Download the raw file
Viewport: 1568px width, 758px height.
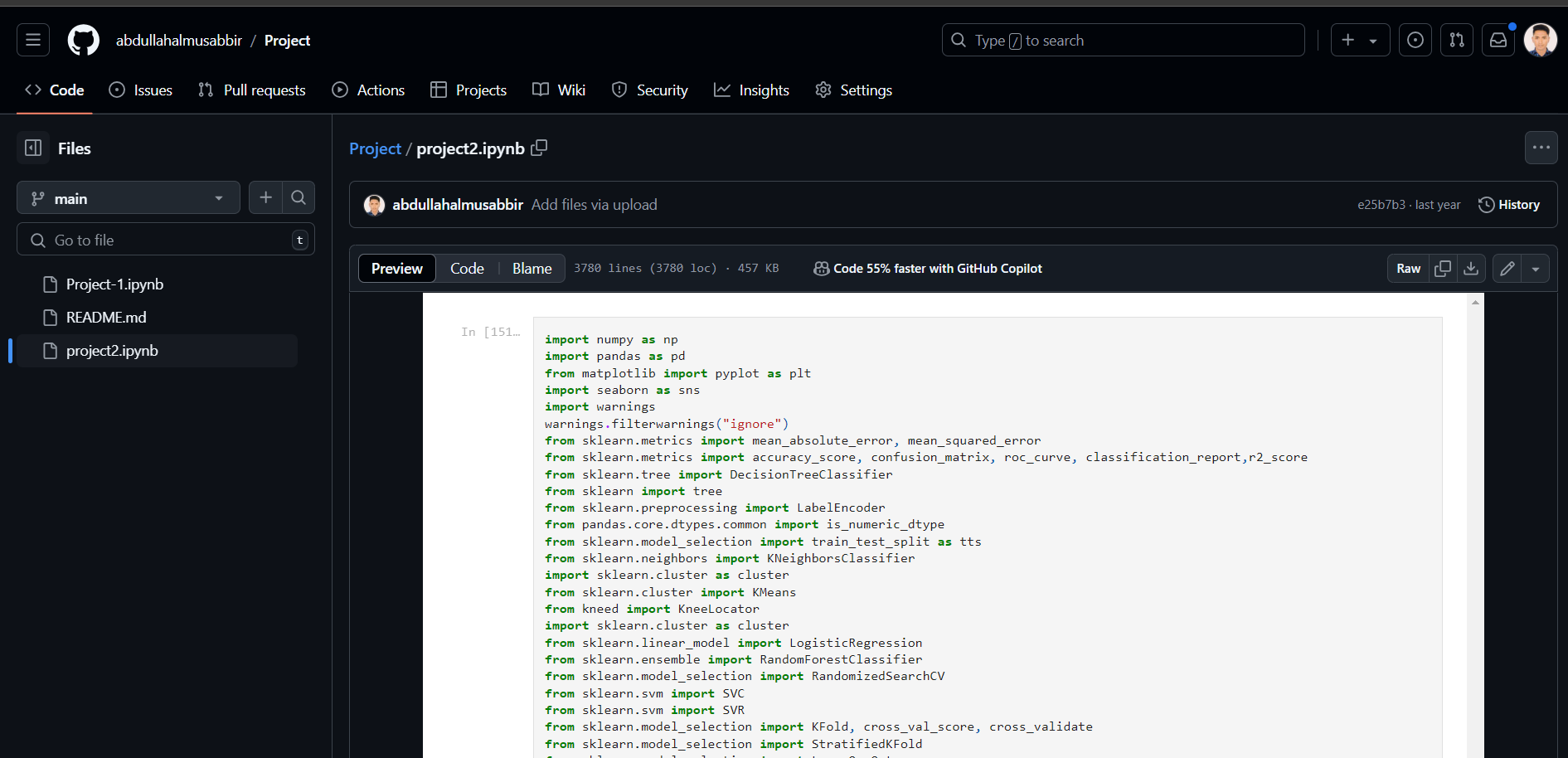tap(1471, 268)
